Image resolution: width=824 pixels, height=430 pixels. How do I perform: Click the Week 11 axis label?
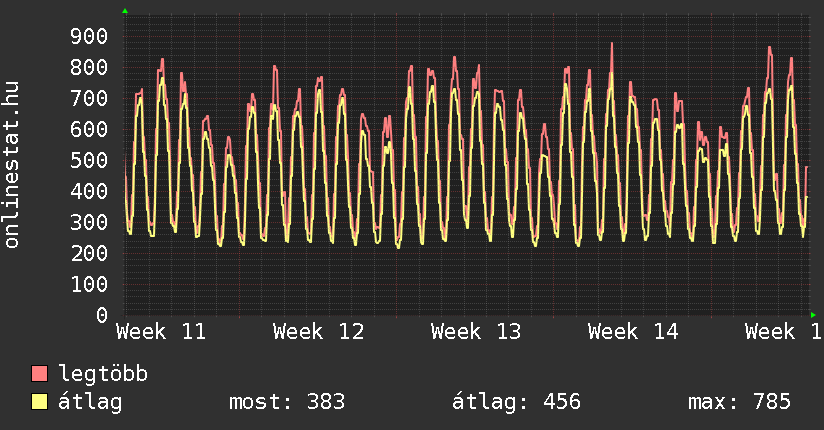161,331
